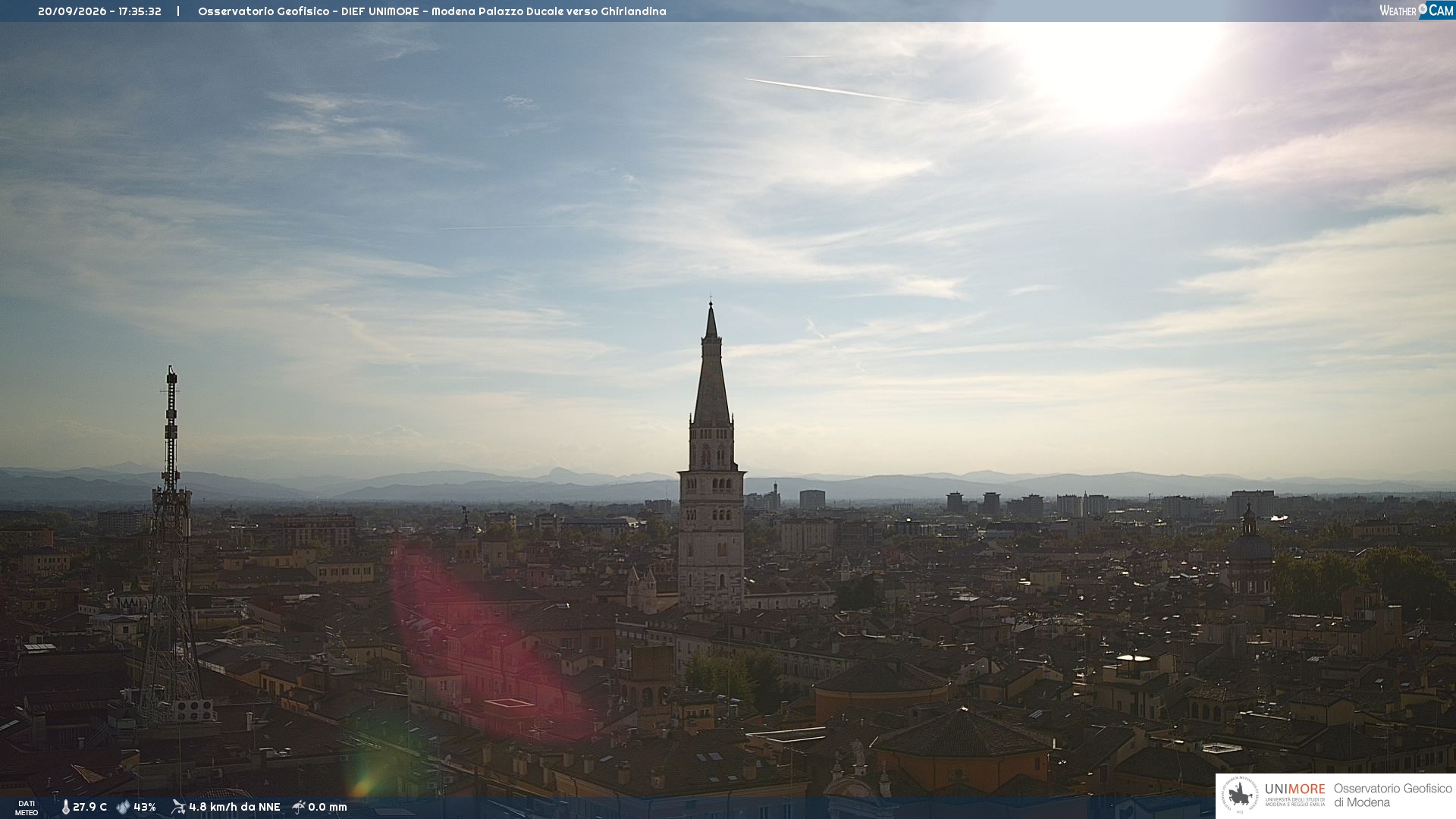The image size is (1456, 819).
Task: Click the date and time stamp
Action: coord(99,11)
